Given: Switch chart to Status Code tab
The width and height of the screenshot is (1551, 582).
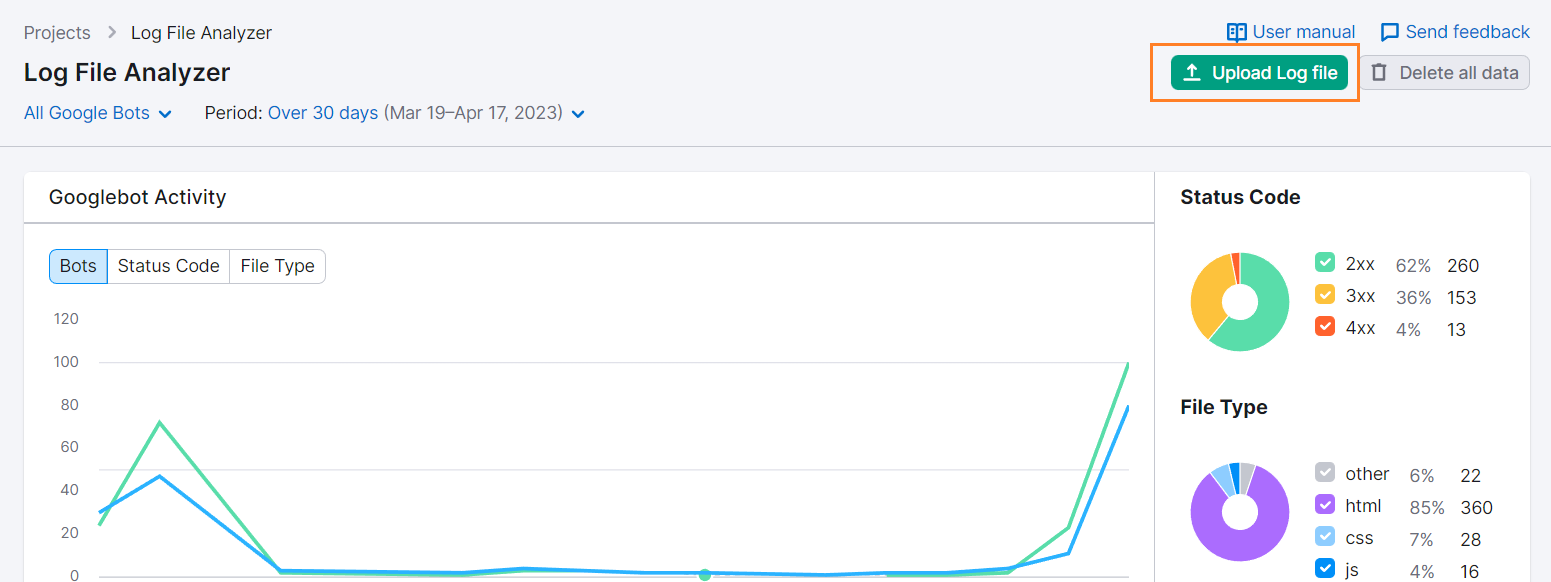Looking at the screenshot, I should 168,266.
